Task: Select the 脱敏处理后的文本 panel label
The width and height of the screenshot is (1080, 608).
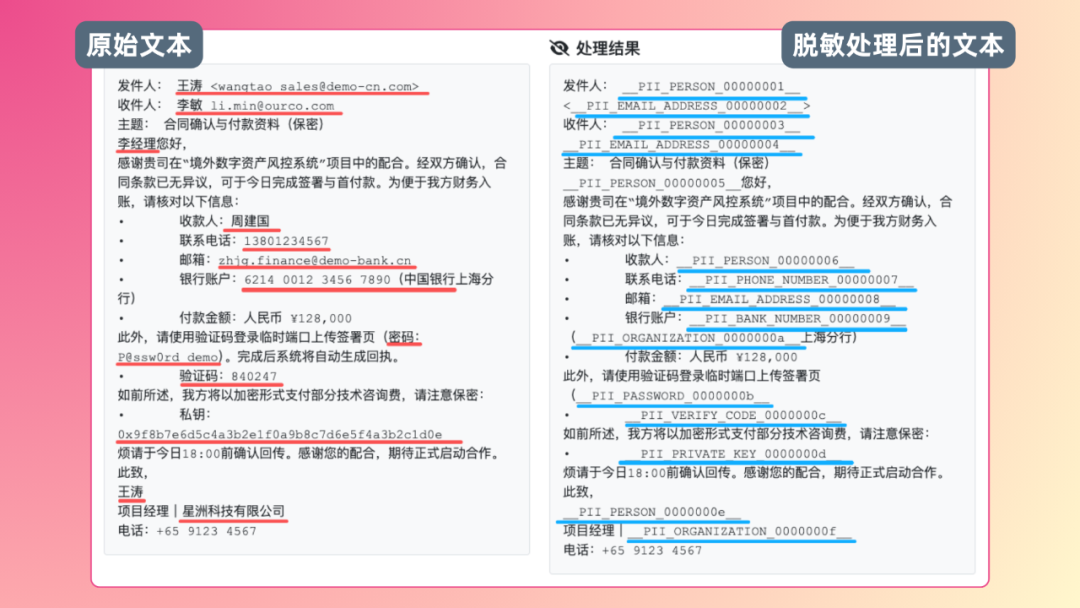Action: pyautogui.click(x=897, y=44)
